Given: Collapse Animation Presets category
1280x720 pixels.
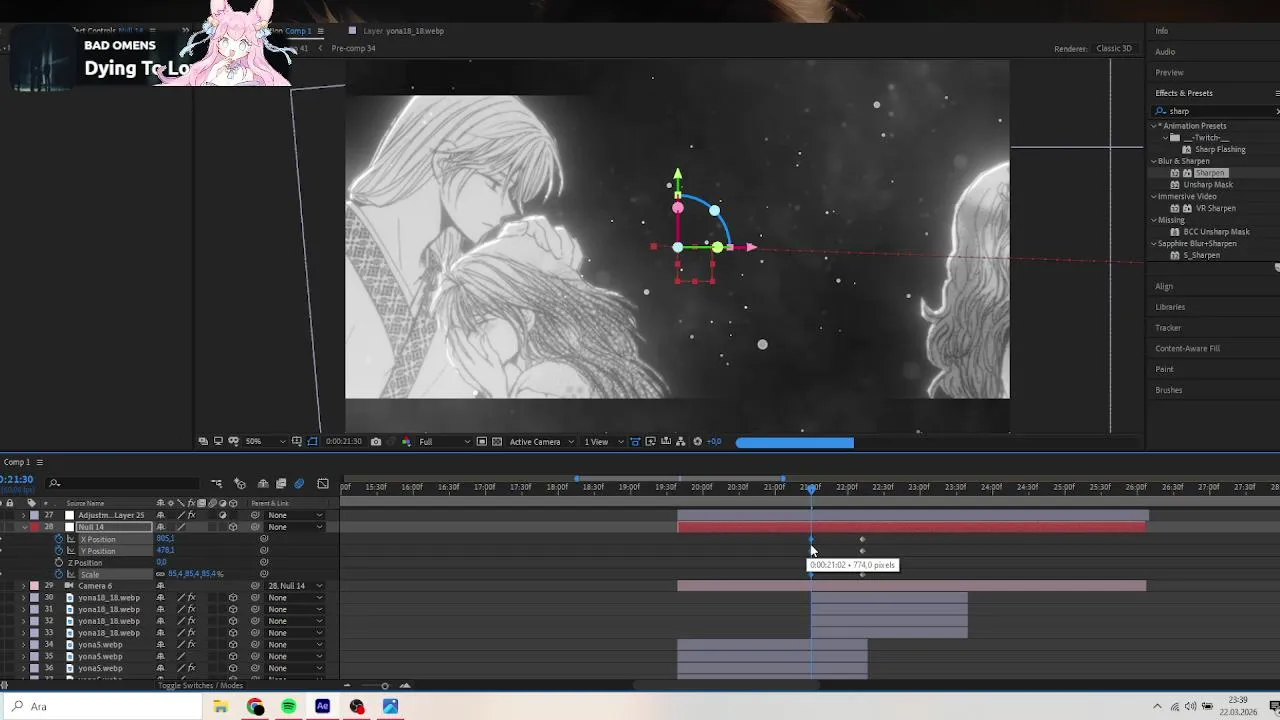Looking at the screenshot, I should [x=1154, y=126].
